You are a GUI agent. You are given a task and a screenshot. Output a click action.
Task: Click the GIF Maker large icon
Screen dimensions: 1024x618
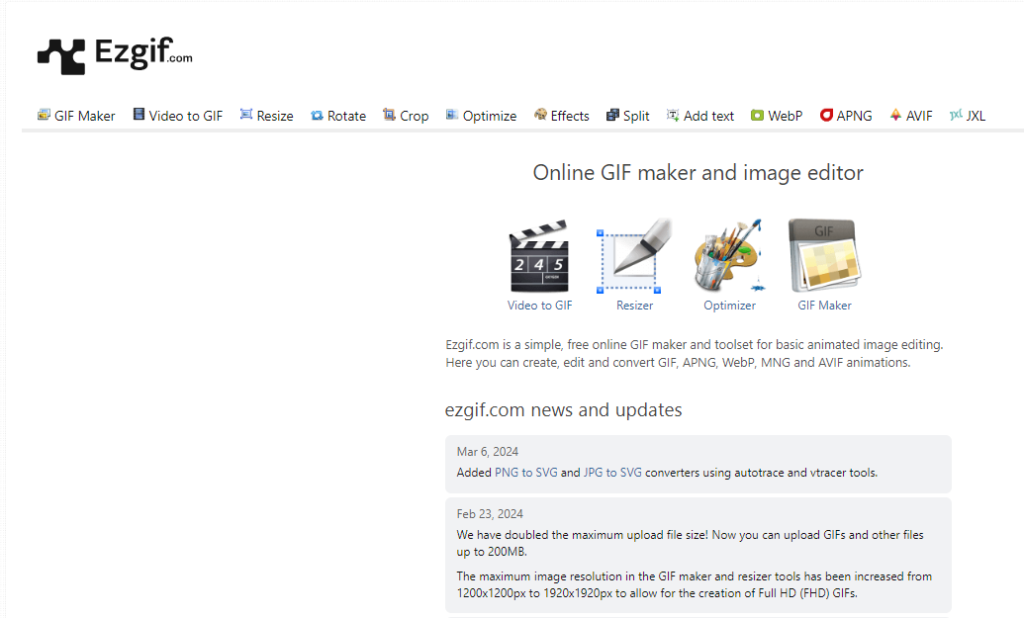coord(824,259)
